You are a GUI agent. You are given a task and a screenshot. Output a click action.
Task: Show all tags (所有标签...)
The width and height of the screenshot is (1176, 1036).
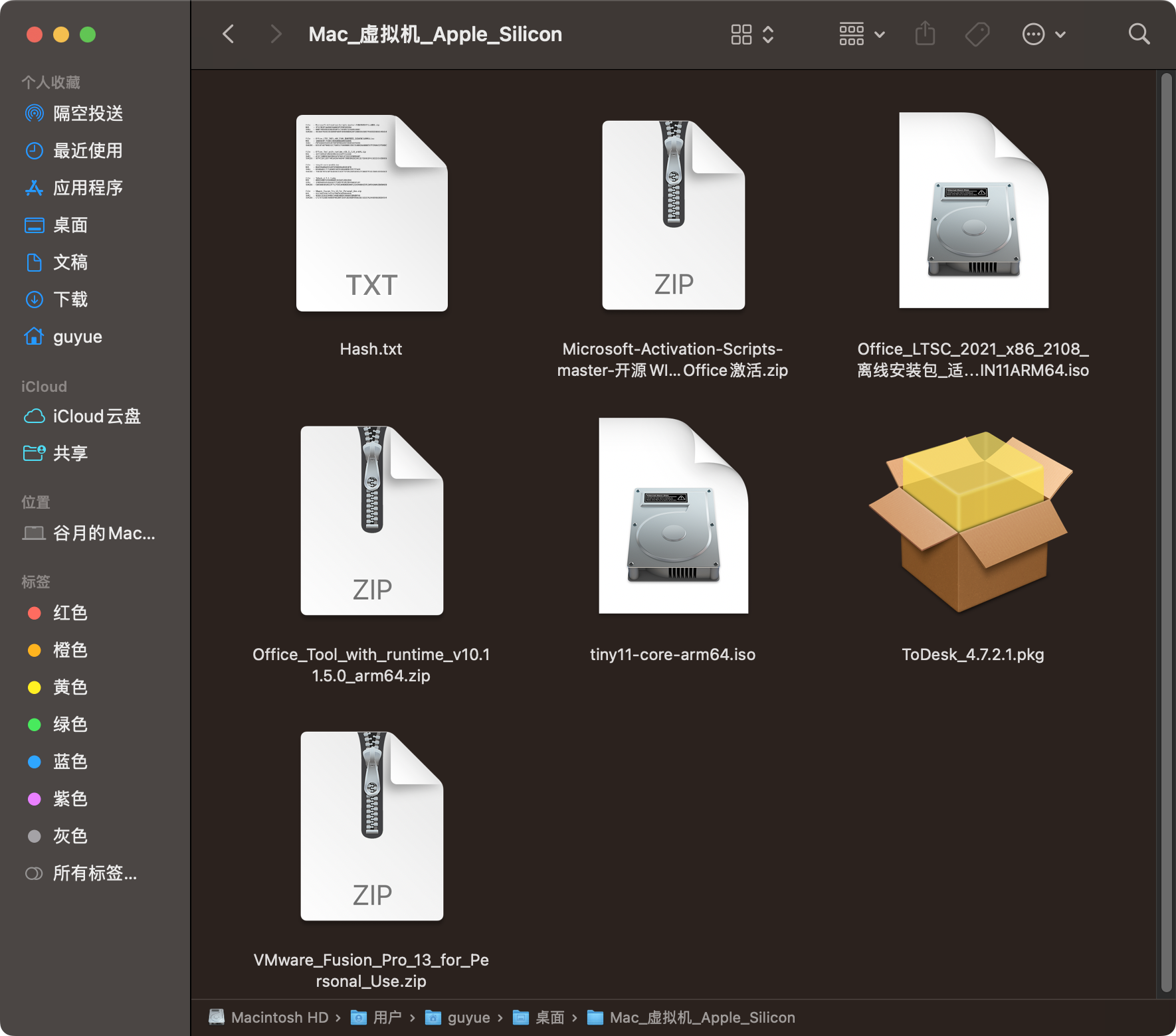[95, 873]
